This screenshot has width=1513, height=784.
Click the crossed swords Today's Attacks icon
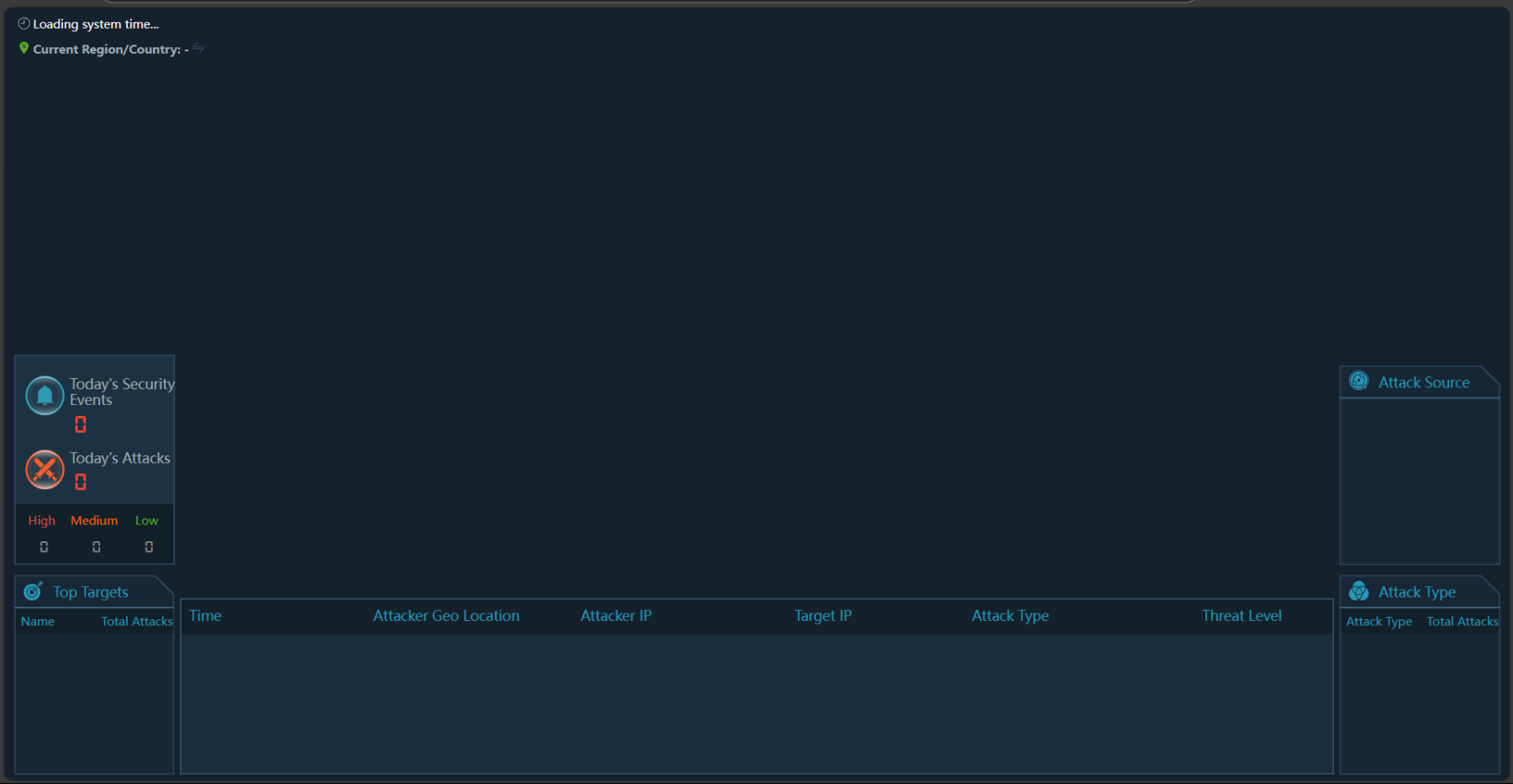click(45, 469)
